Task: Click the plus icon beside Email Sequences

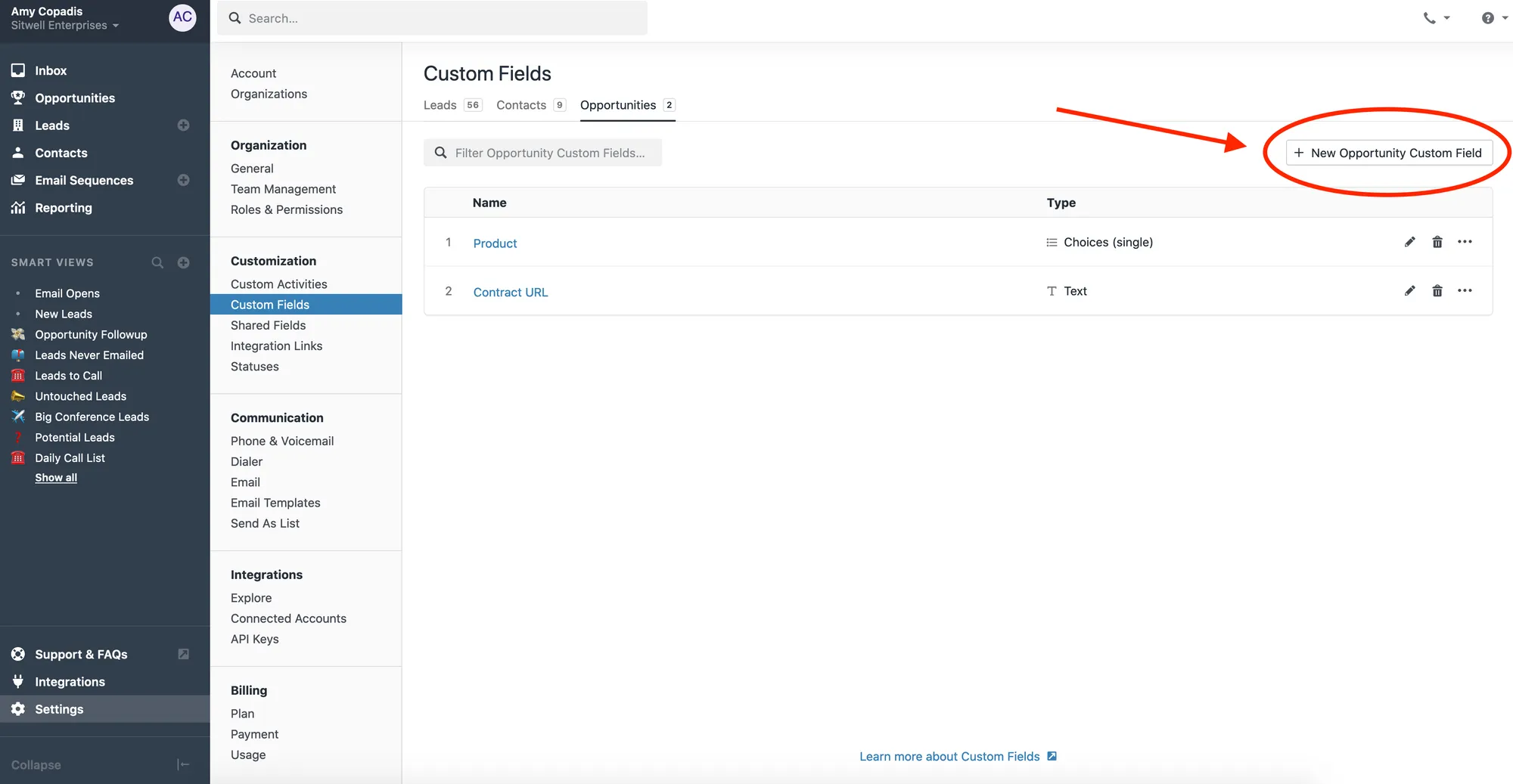Action: coord(183,180)
